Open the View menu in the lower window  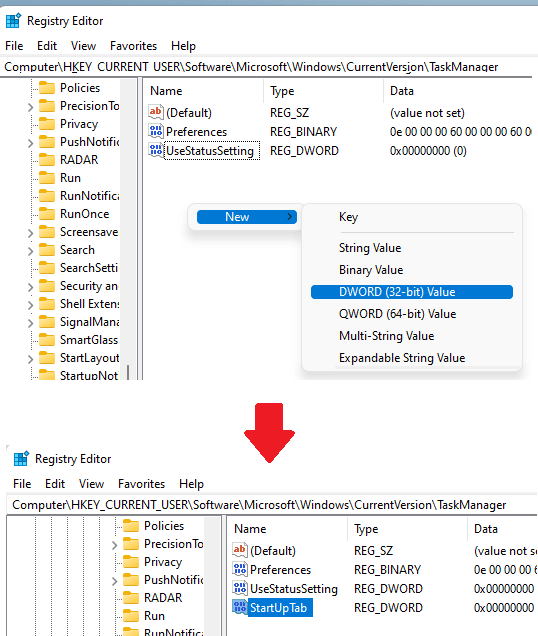pos(92,484)
